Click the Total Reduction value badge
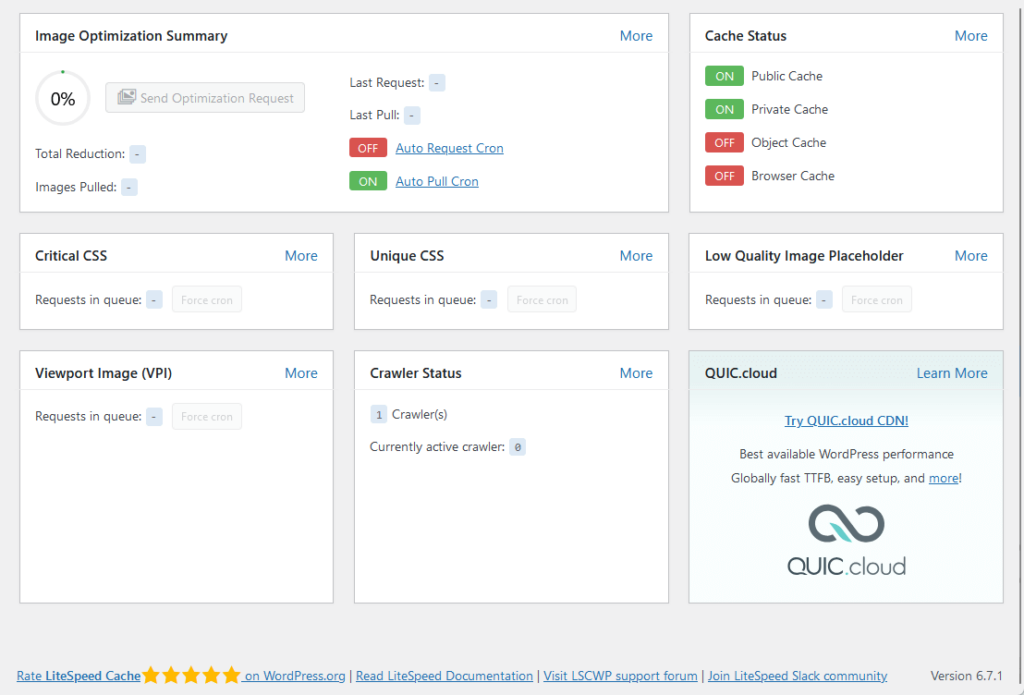 click(137, 154)
